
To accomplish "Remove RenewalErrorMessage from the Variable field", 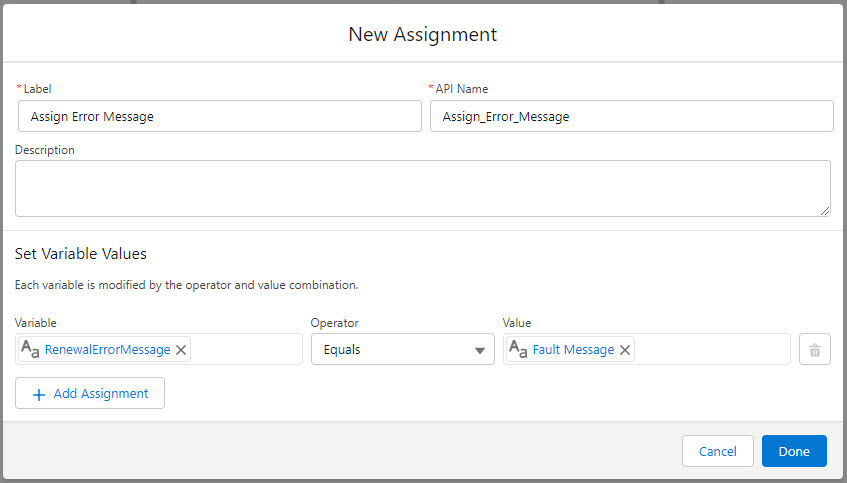I will (x=181, y=350).
